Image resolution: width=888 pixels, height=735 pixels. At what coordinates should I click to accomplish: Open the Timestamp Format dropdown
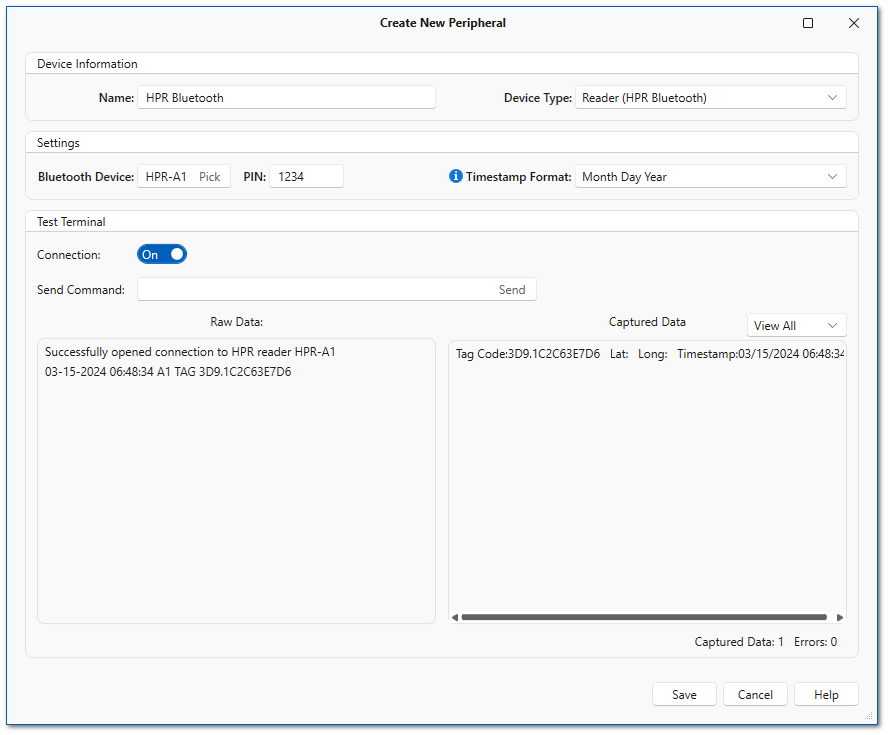711,177
